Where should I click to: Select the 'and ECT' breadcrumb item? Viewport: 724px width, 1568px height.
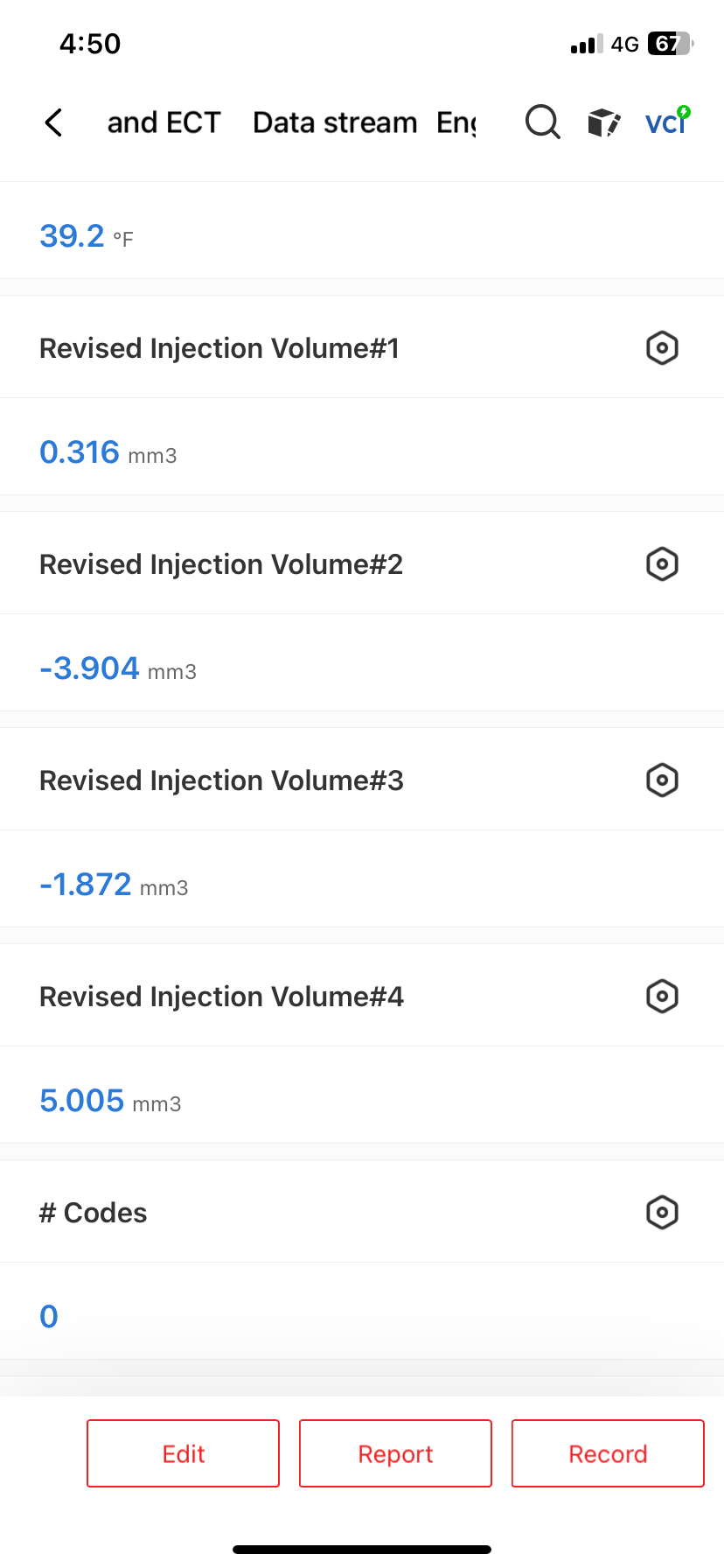pos(164,122)
